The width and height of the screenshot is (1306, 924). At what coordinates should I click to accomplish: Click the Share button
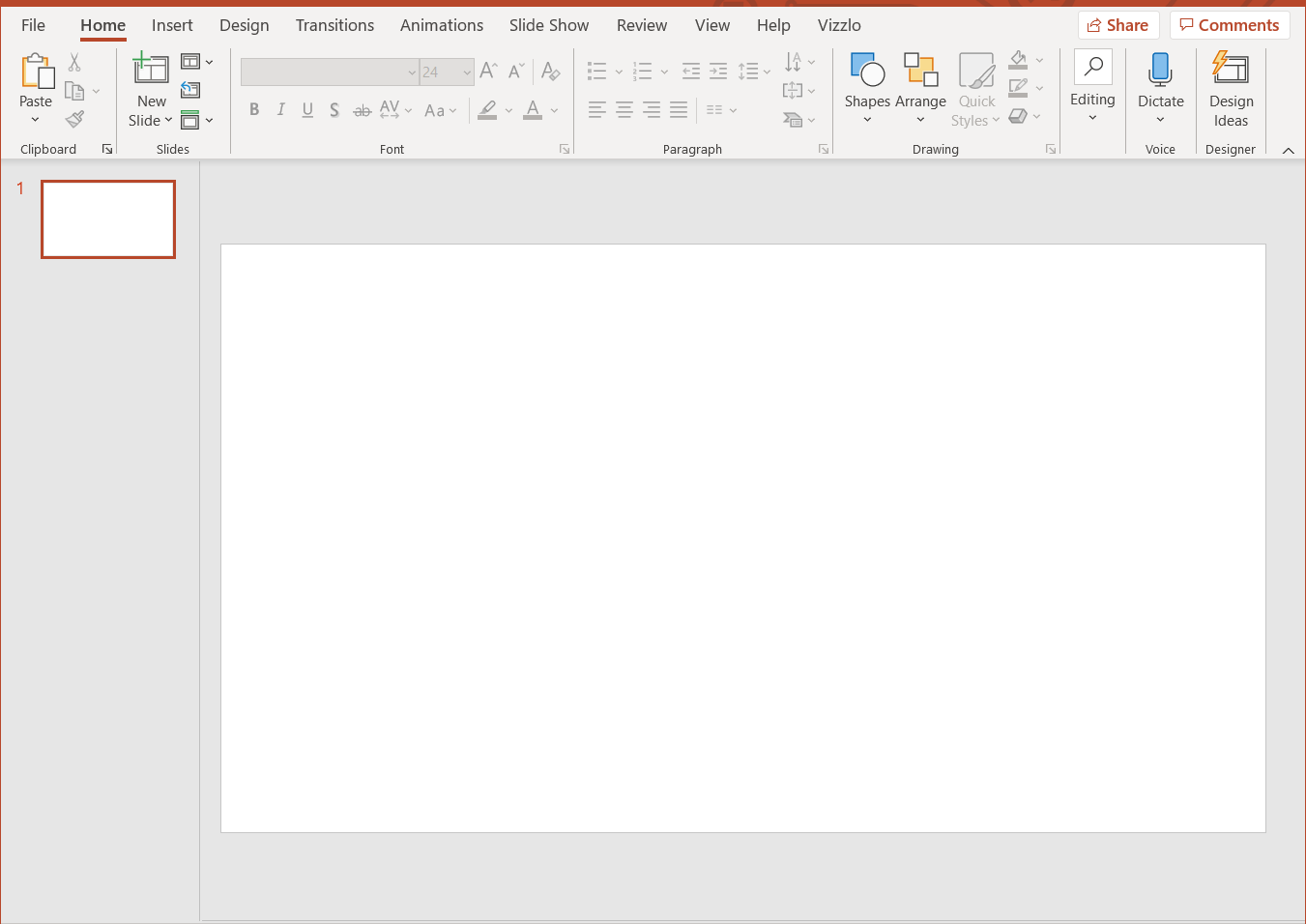[x=1118, y=24]
